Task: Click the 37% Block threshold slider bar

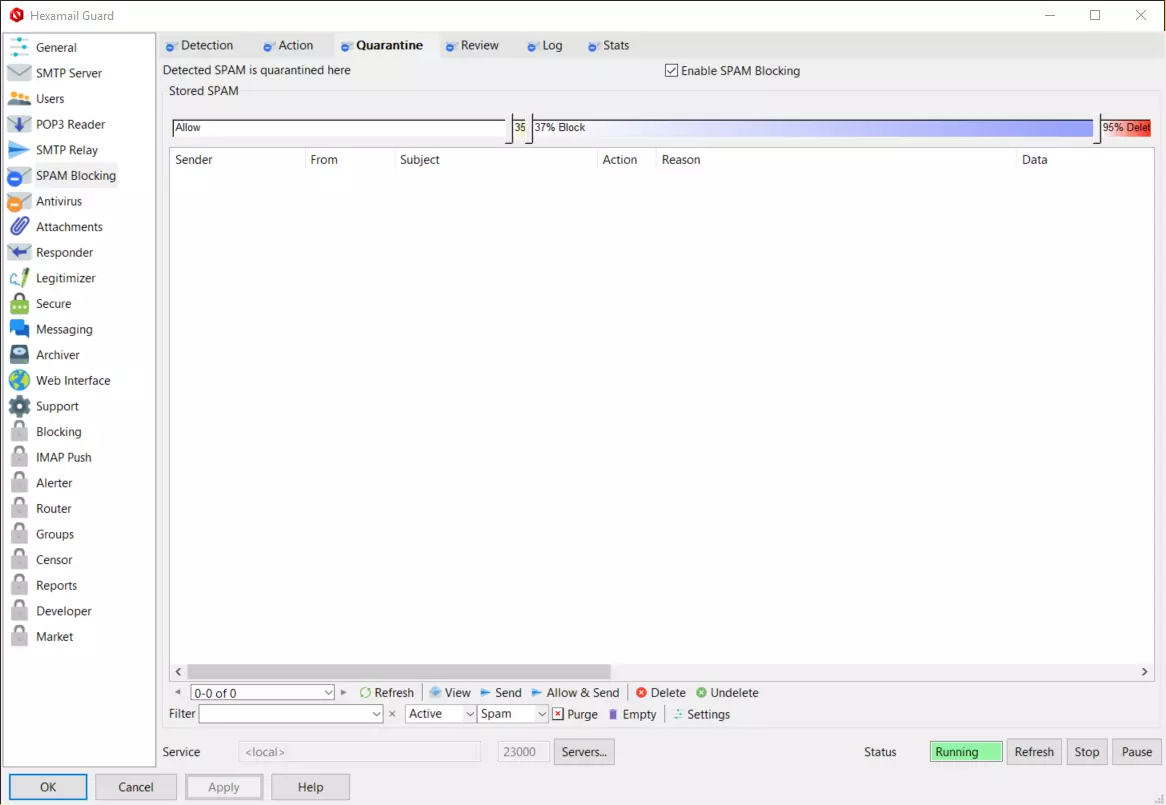Action: 811,128
